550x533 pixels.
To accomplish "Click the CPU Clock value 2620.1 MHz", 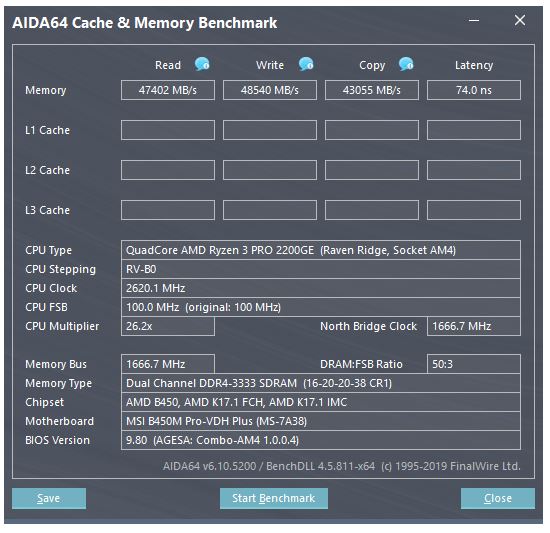I will pos(321,288).
